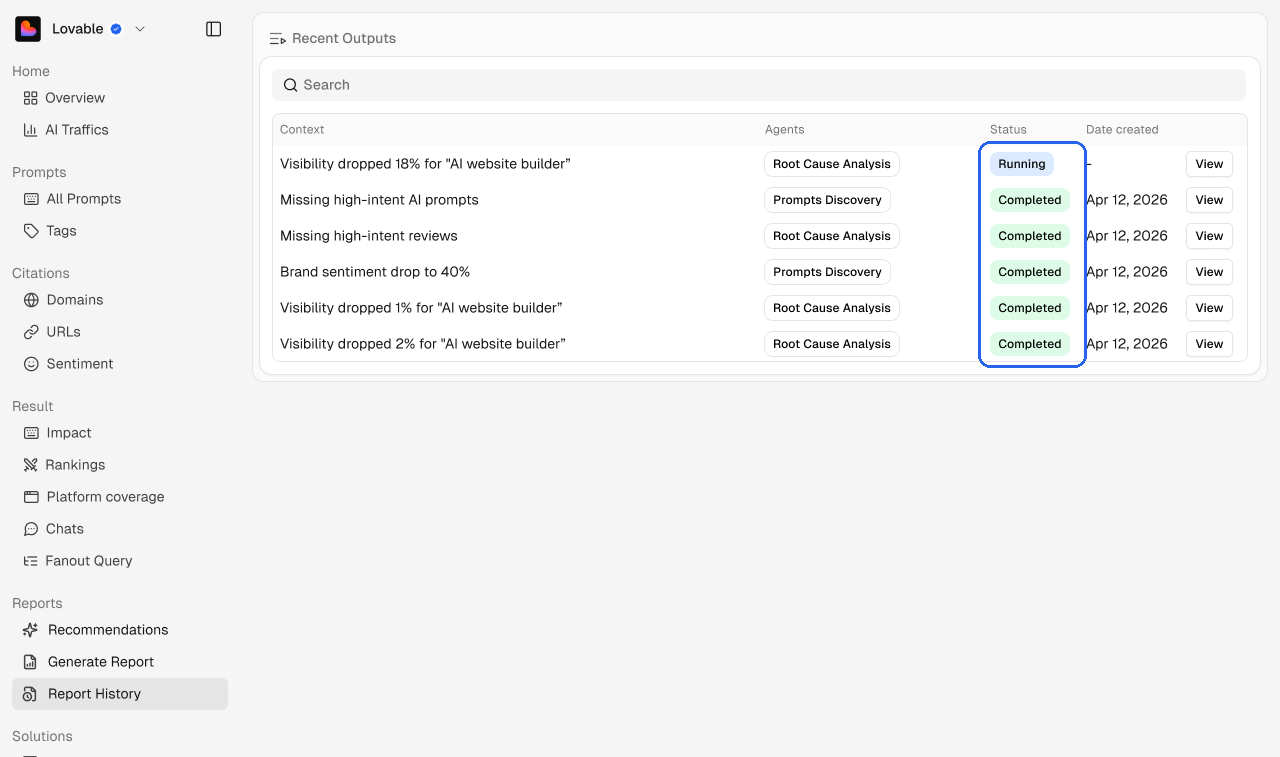Click the Recommendations sparkle icon

click(31, 630)
